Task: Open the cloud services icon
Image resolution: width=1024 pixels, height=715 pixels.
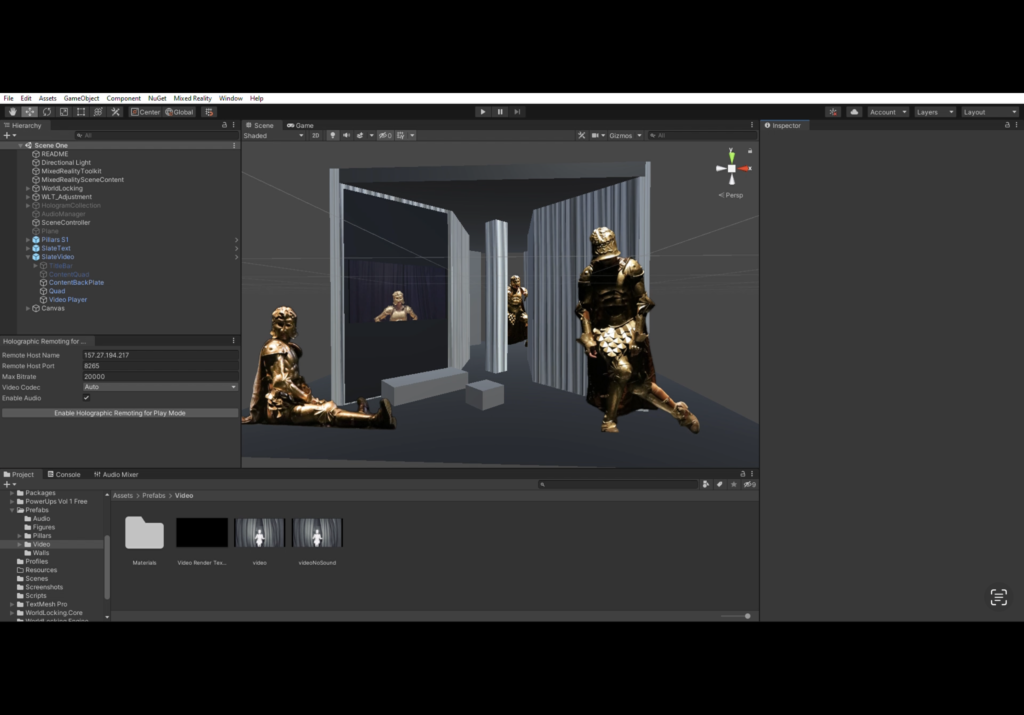Action: coord(854,112)
